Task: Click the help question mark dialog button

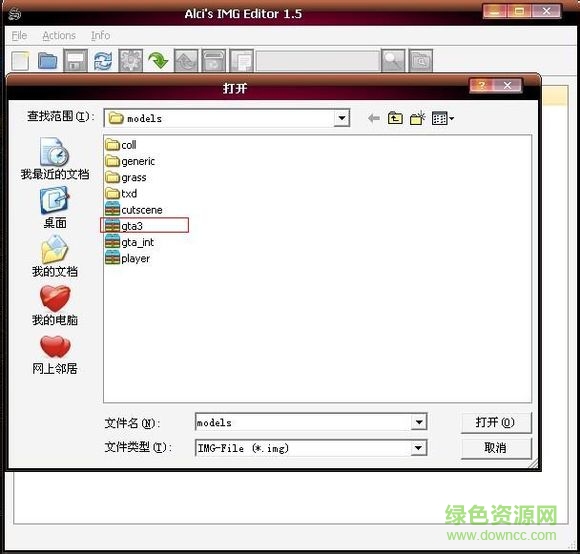Action: pos(482,85)
